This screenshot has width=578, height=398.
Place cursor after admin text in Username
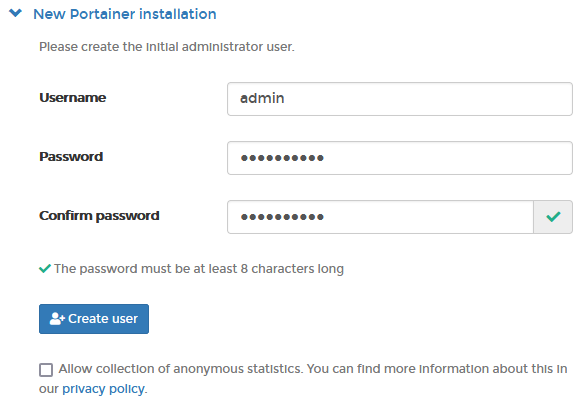[x=285, y=99]
